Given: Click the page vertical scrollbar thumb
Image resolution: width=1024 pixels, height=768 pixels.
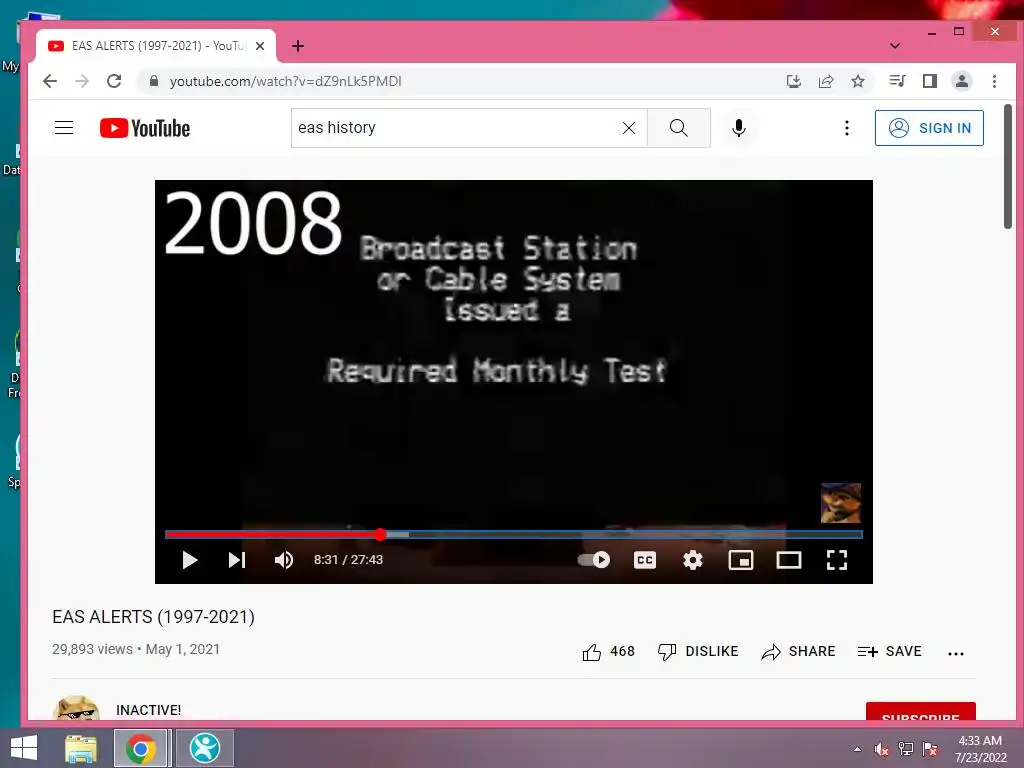Looking at the screenshot, I should [x=1008, y=167].
